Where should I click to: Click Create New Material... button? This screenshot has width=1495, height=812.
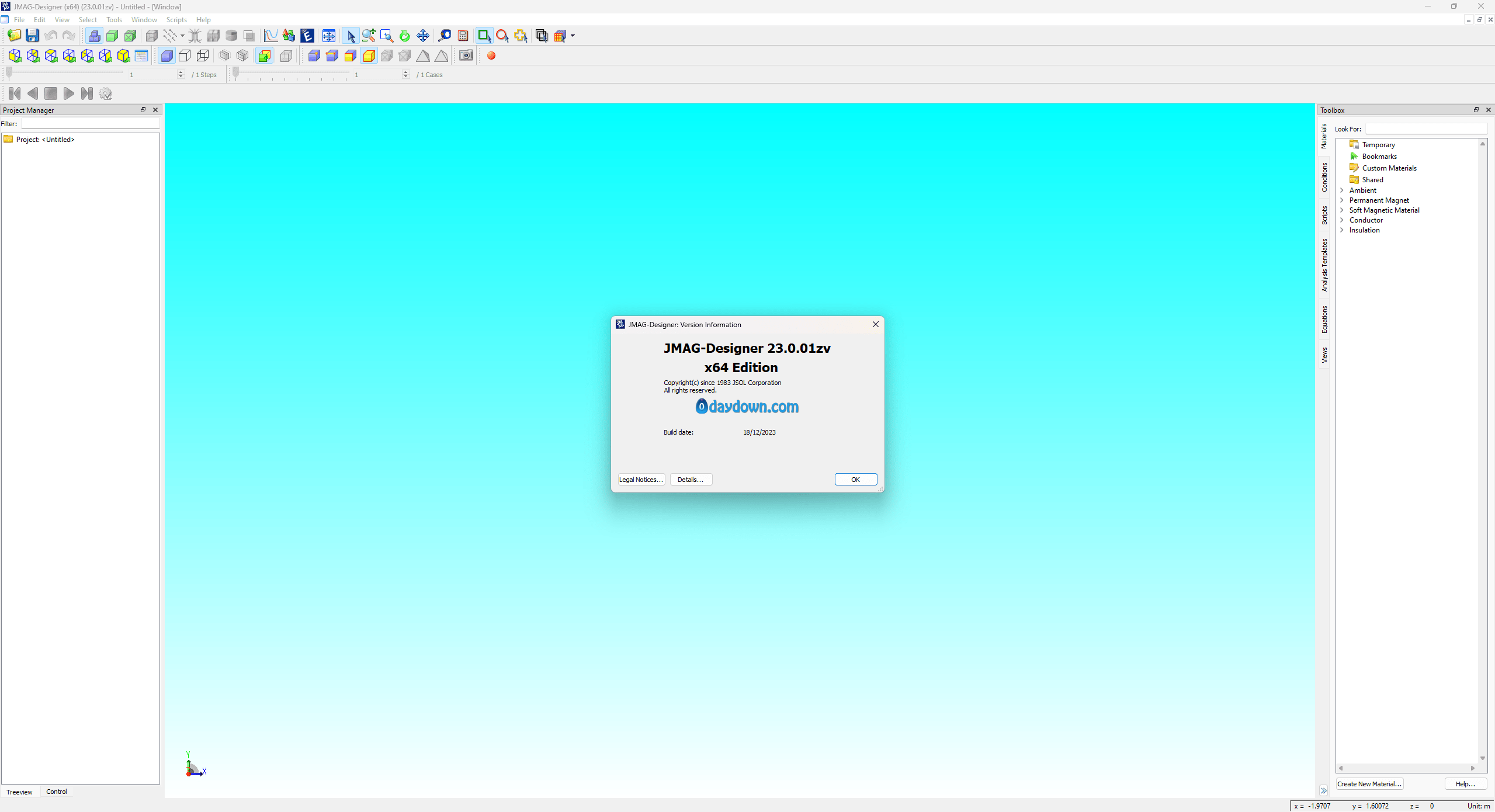click(x=1369, y=784)
